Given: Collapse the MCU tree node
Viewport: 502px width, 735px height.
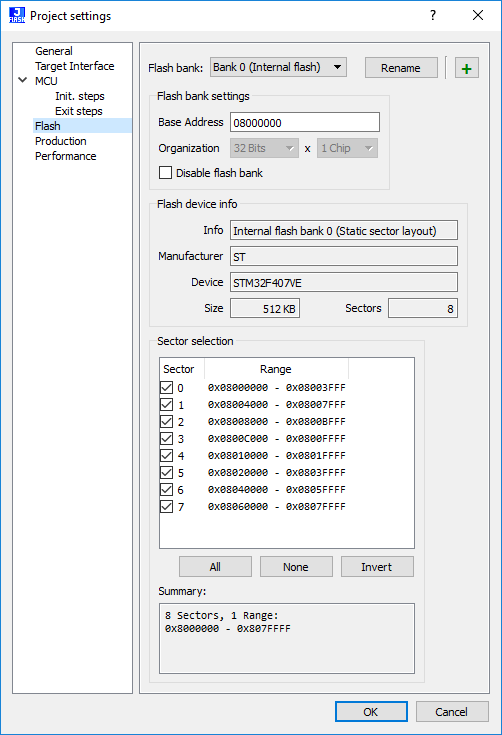Looking at the screenshot, I should [22, 80].
